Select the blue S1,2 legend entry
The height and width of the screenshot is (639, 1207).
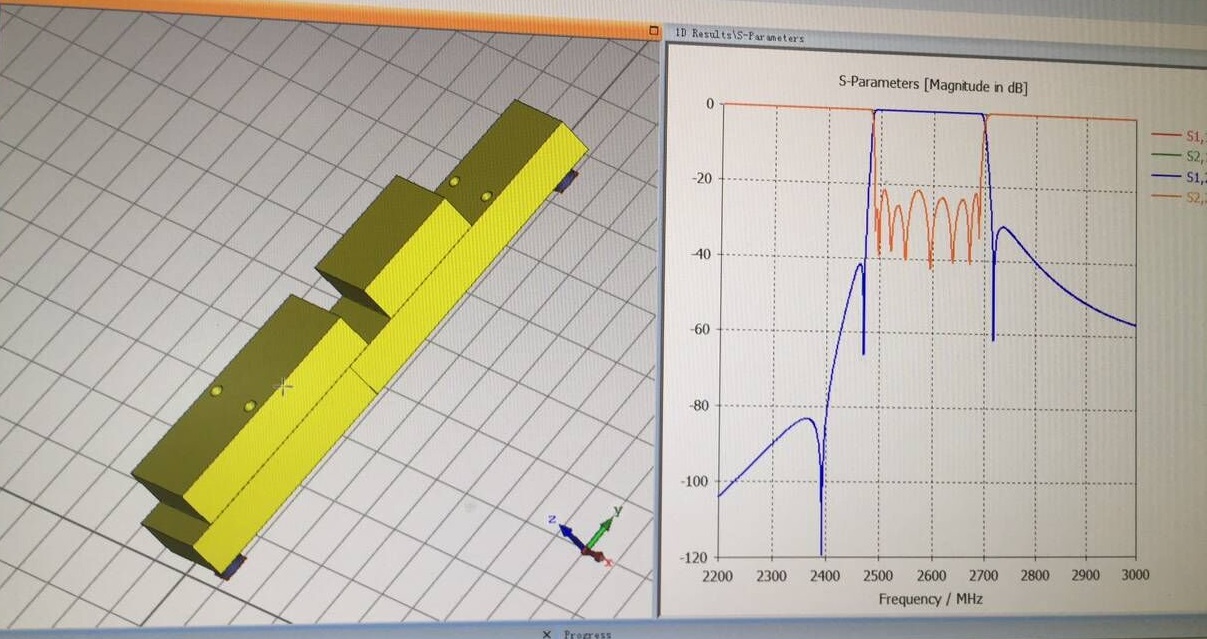click(x=1179, y=177)
